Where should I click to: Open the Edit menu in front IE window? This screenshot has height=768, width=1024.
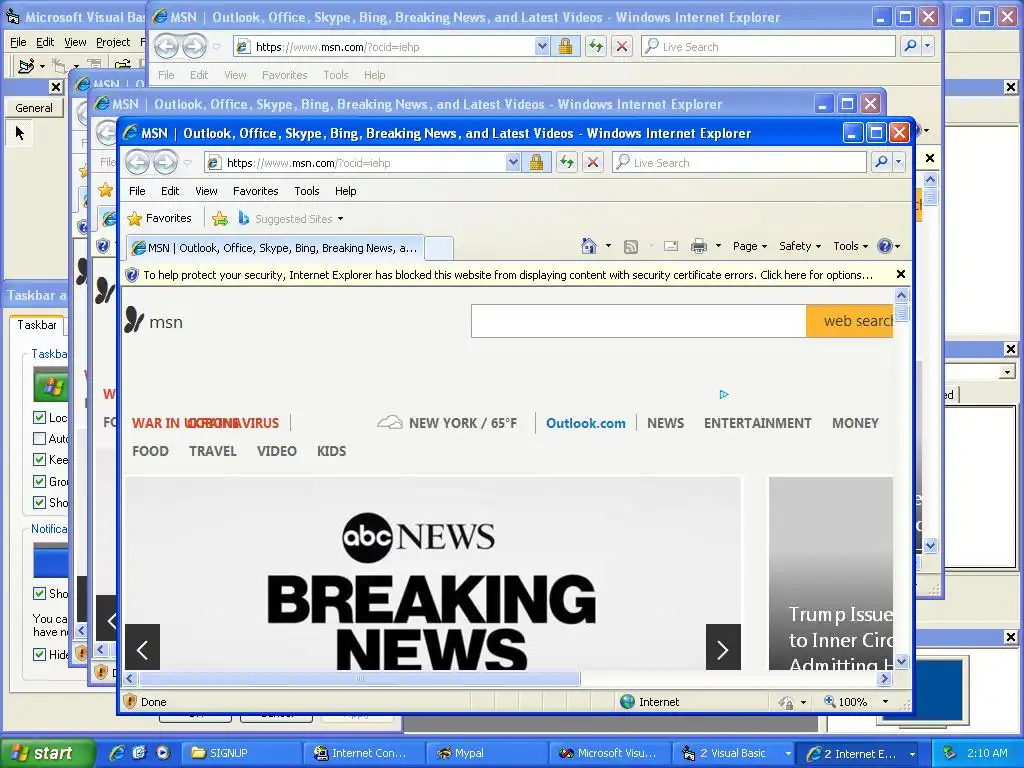(170, 191)
